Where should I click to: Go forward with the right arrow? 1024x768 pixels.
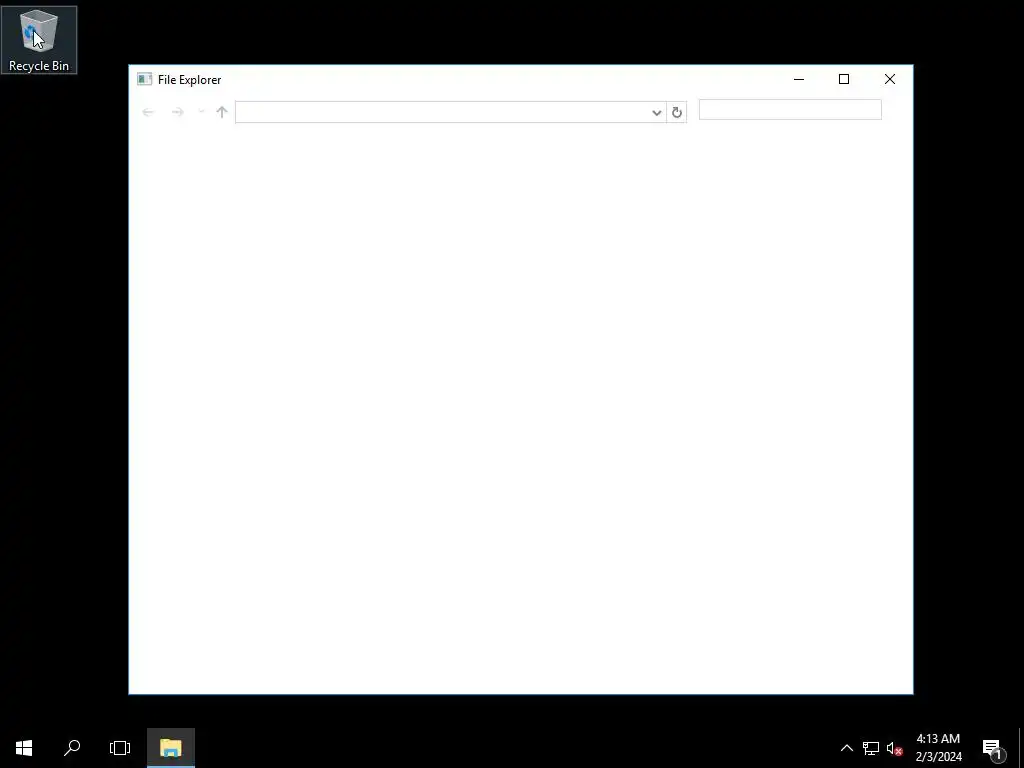click(178, 112)
